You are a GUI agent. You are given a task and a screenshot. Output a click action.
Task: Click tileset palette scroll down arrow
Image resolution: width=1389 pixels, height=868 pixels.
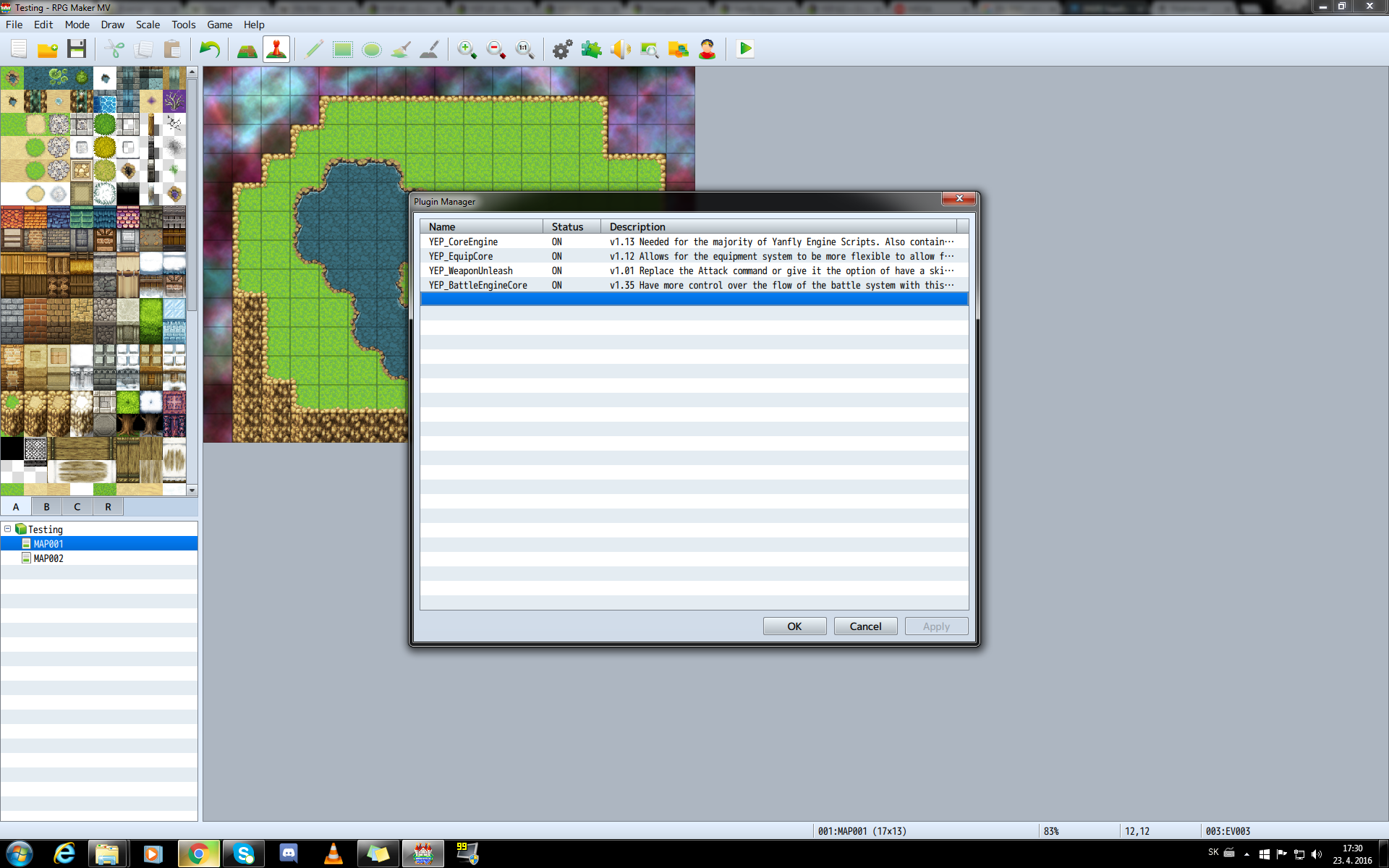coord(192,490)
